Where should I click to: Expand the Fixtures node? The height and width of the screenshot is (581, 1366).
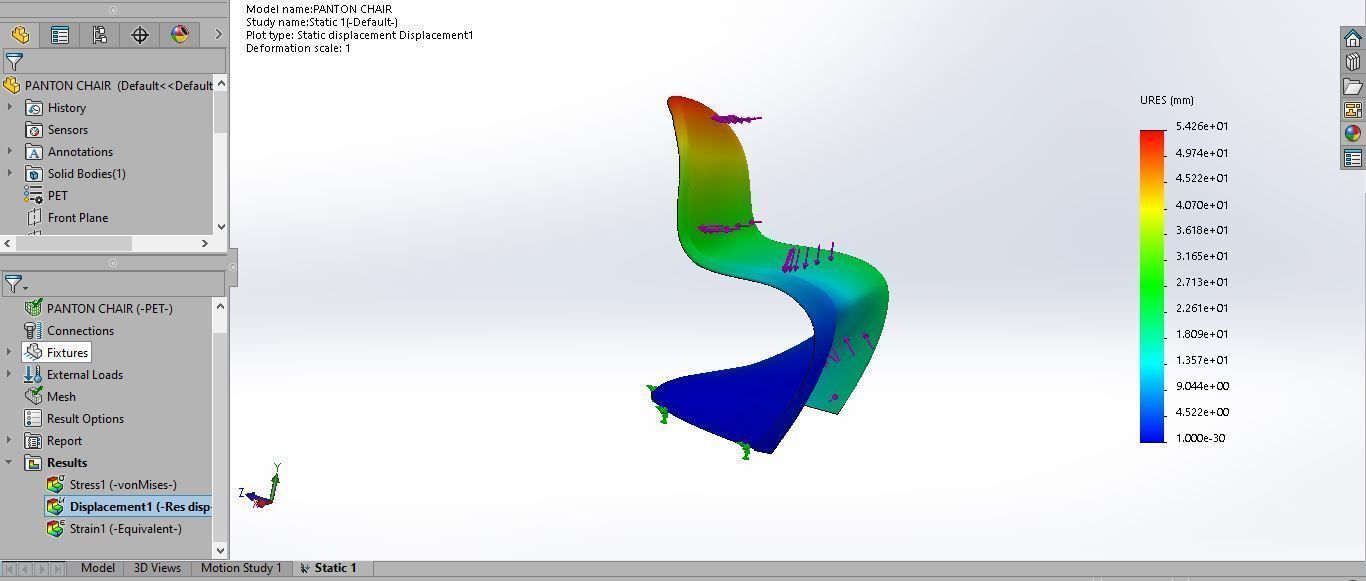pos(10,352)
